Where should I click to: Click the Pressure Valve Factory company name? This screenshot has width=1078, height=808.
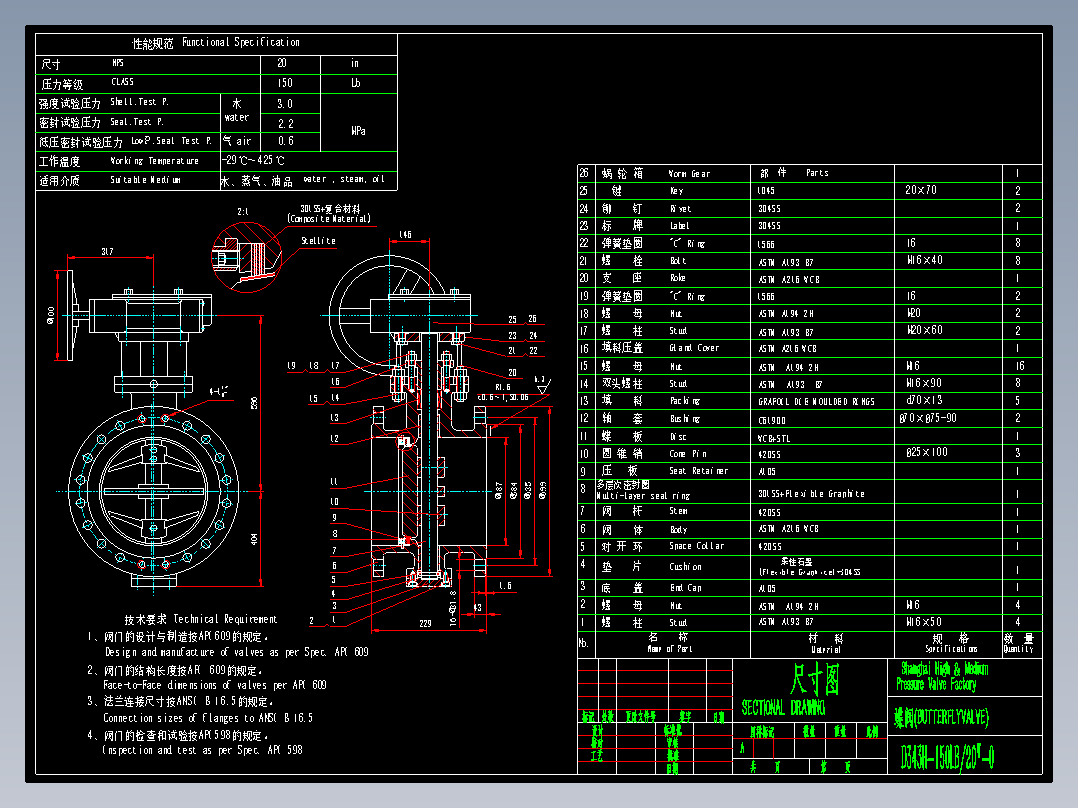(936, 685)
